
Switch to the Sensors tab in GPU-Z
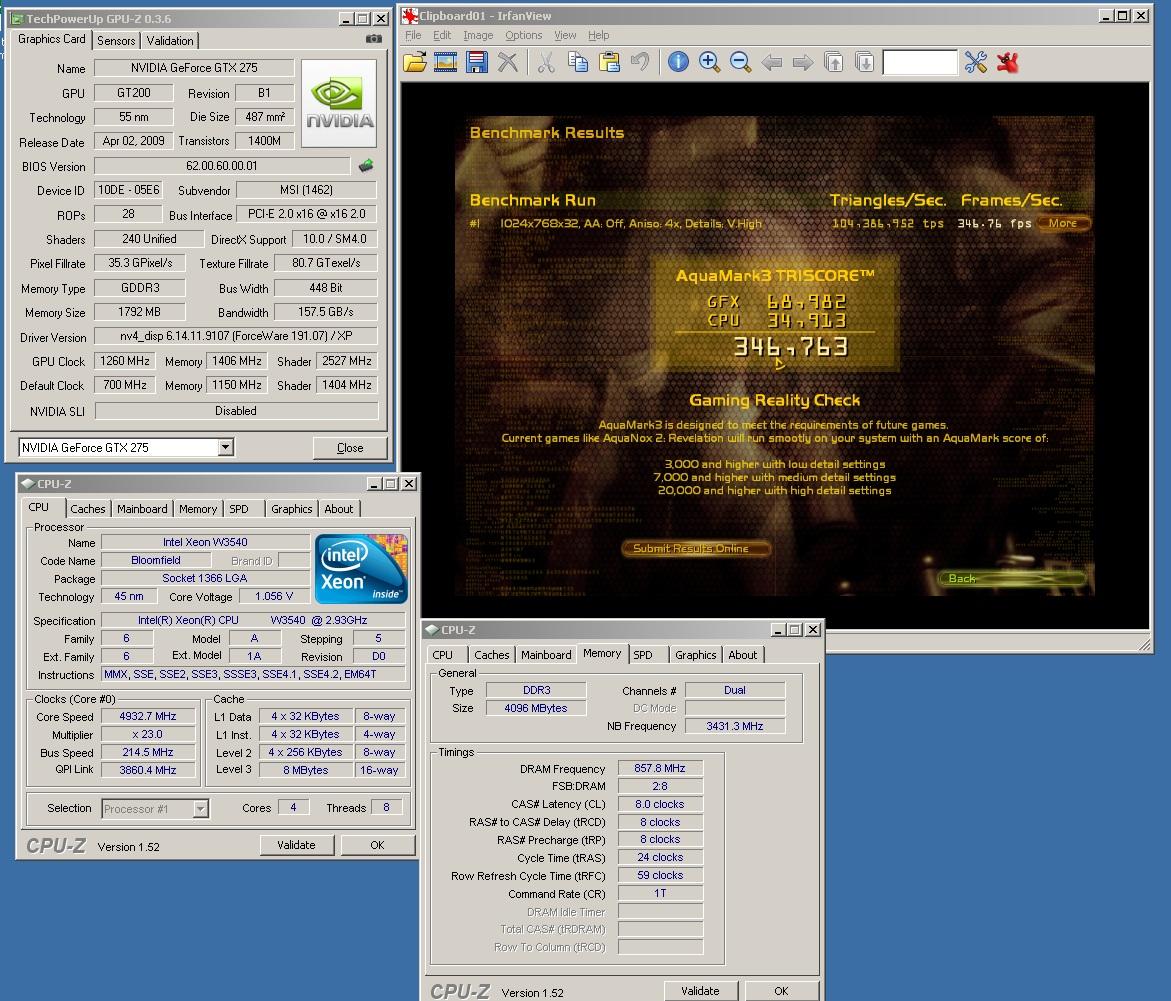point(117,41)
